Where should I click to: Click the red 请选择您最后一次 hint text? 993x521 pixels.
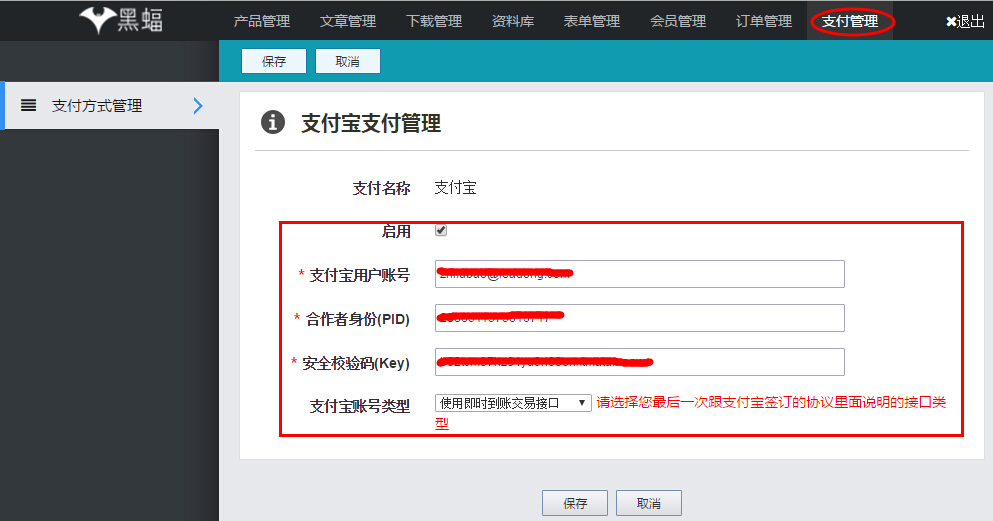click(x=690, y=413)
